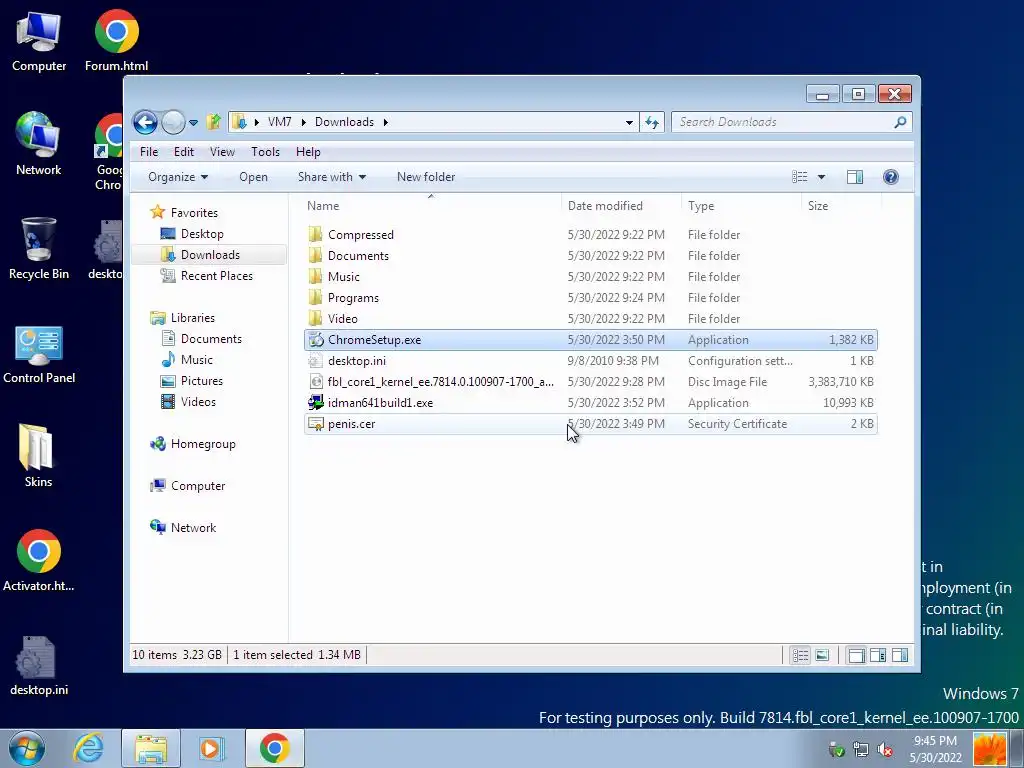Open the Help menu

click(308, 152)
